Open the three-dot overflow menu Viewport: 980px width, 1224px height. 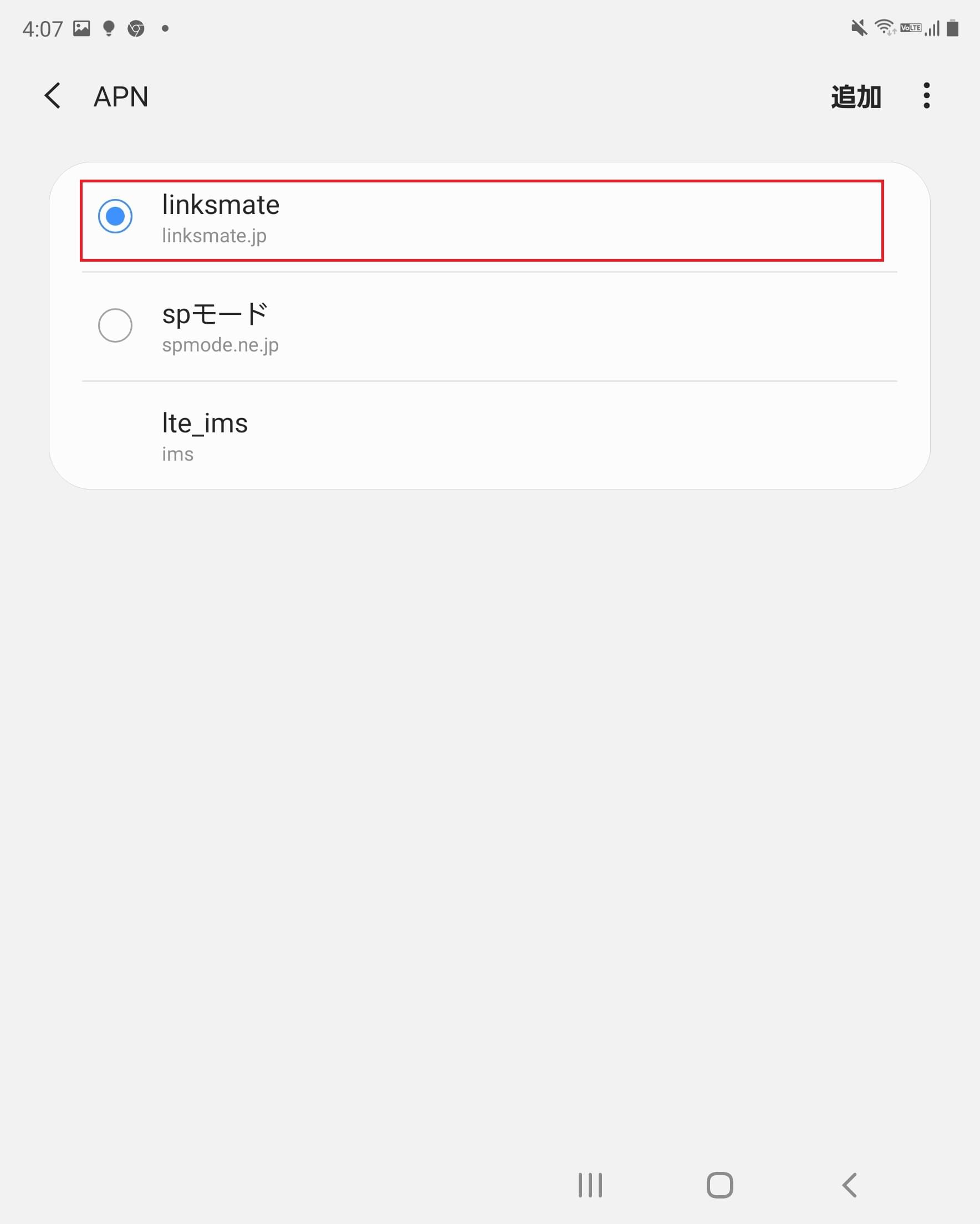click(x=927, y=96)
